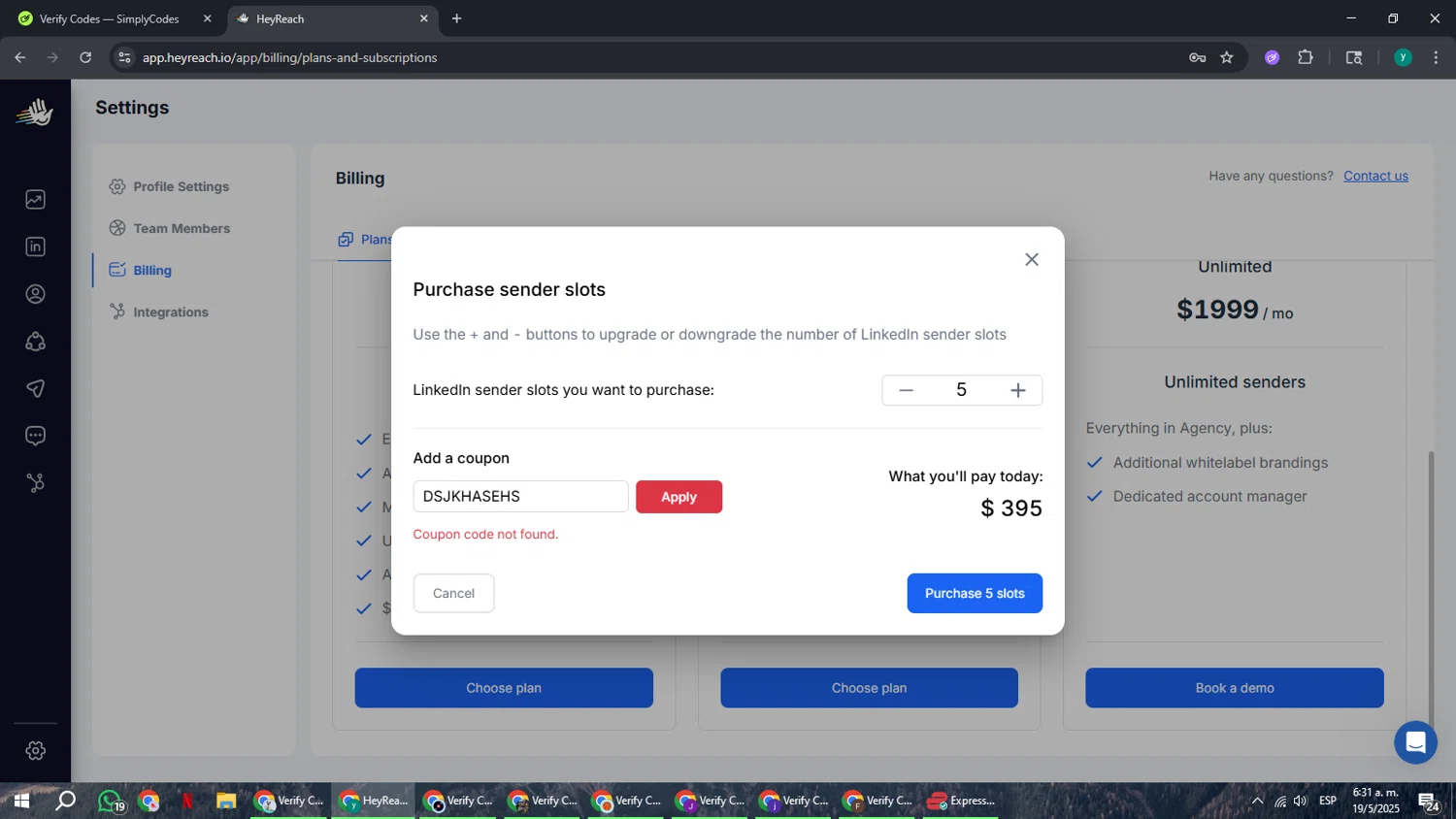The height and width of the screenshot is (819, 1456).
Task: Open the LinkedIn accounts sidebar icon
Action: click(35, 246)
